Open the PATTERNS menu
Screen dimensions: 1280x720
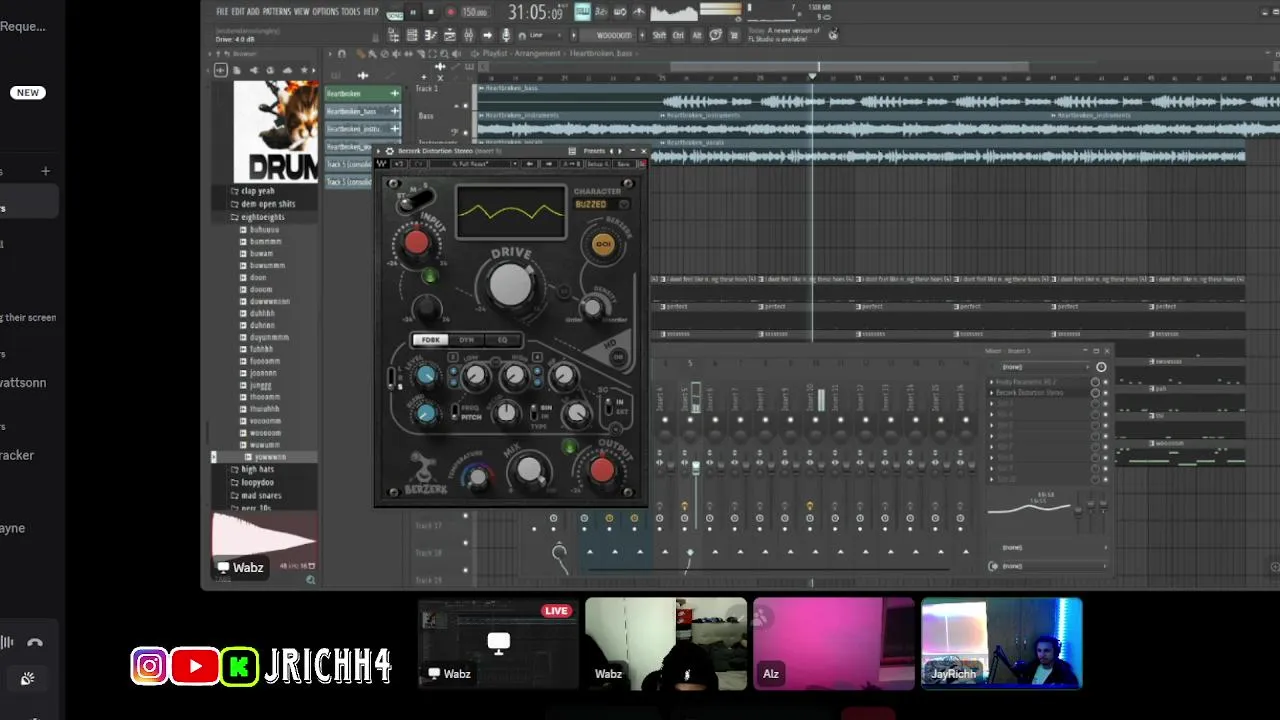click(276, 11)
